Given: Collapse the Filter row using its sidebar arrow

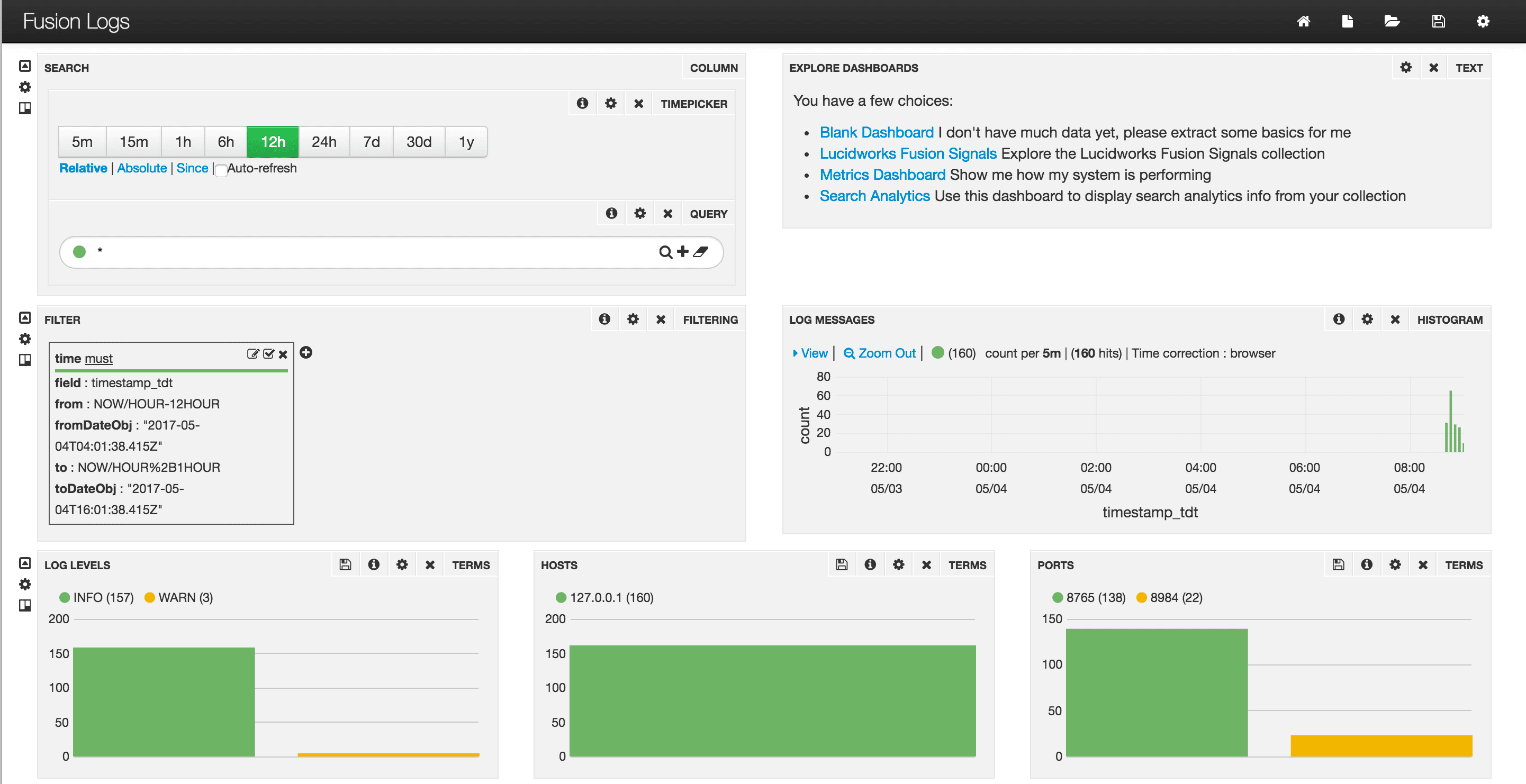Looking at the screenshot, I should (x=24, y=317).
